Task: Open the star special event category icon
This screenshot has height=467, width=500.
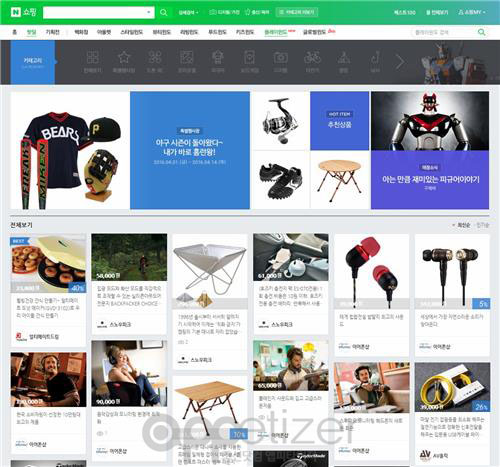Action: (x=124, y=57)
